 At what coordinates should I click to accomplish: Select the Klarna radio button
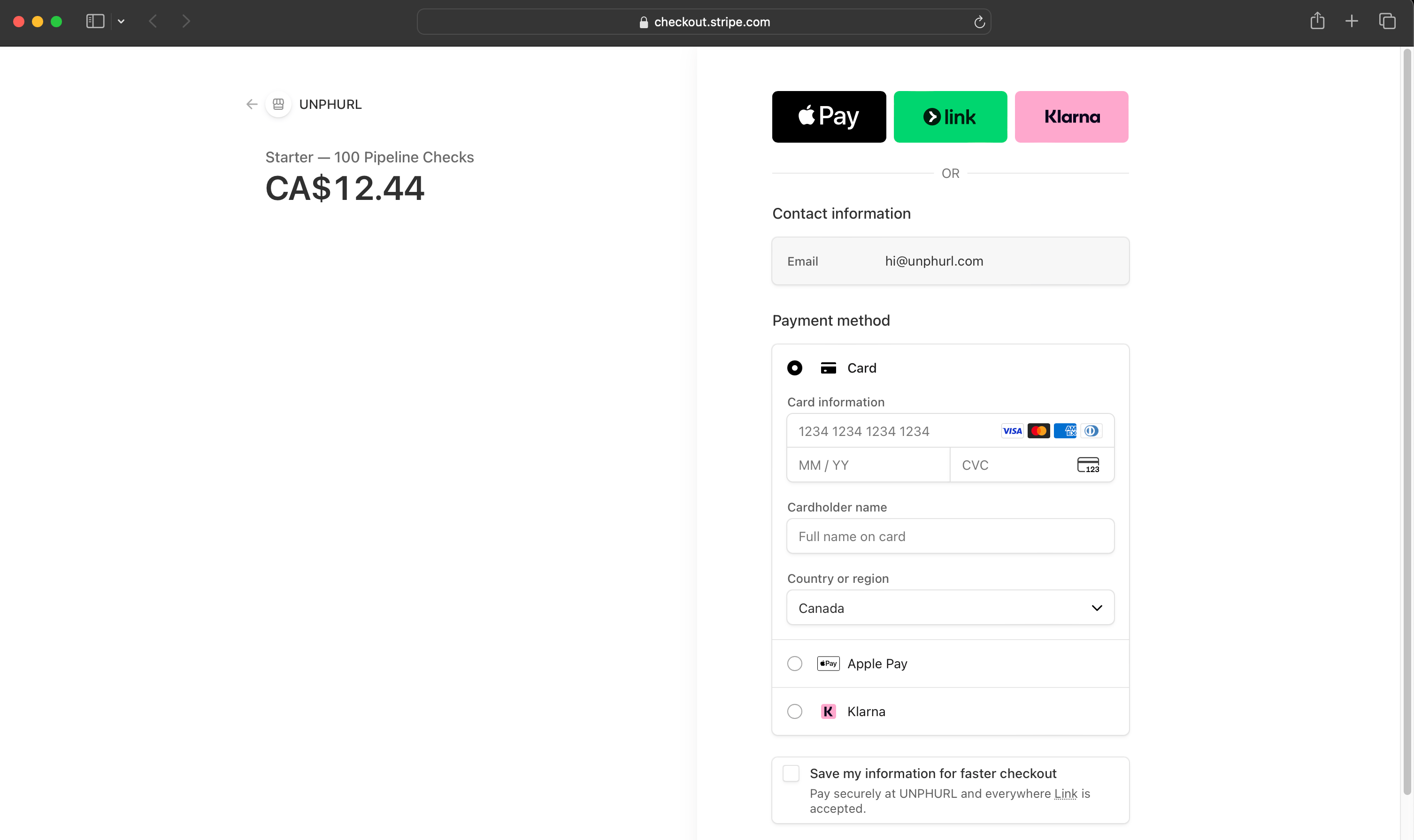click(794, 711)
